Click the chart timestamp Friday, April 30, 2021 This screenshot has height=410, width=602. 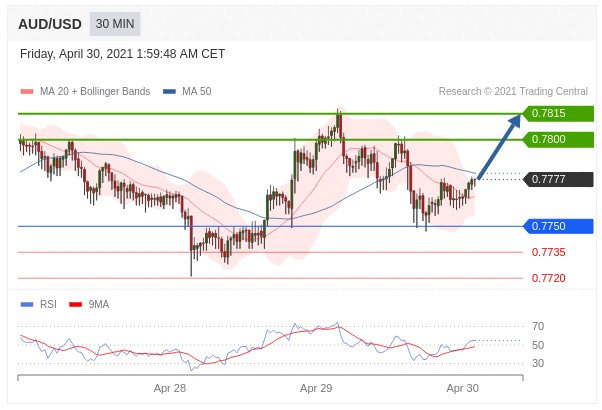tap(122, 54)
